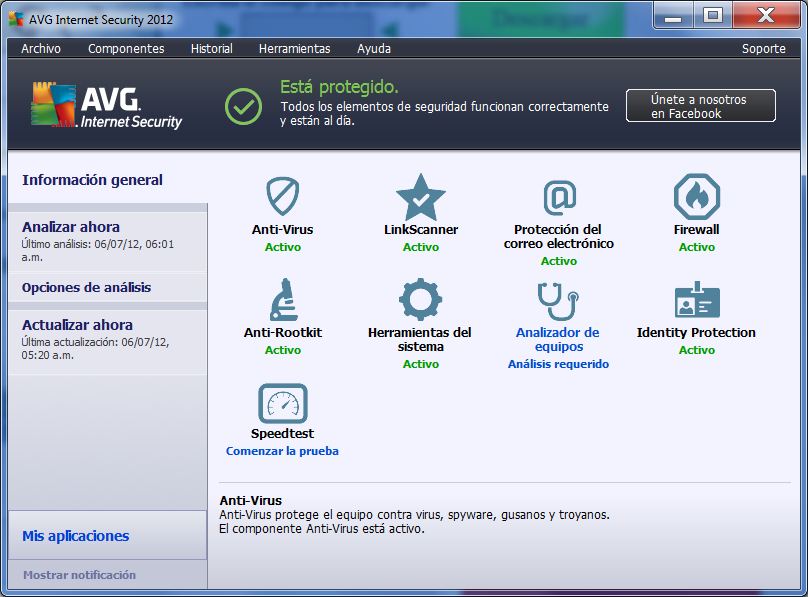The height and width of the screenshot is (597, 808).
Task: Open the Historial menu
Action: coord(212,48)
